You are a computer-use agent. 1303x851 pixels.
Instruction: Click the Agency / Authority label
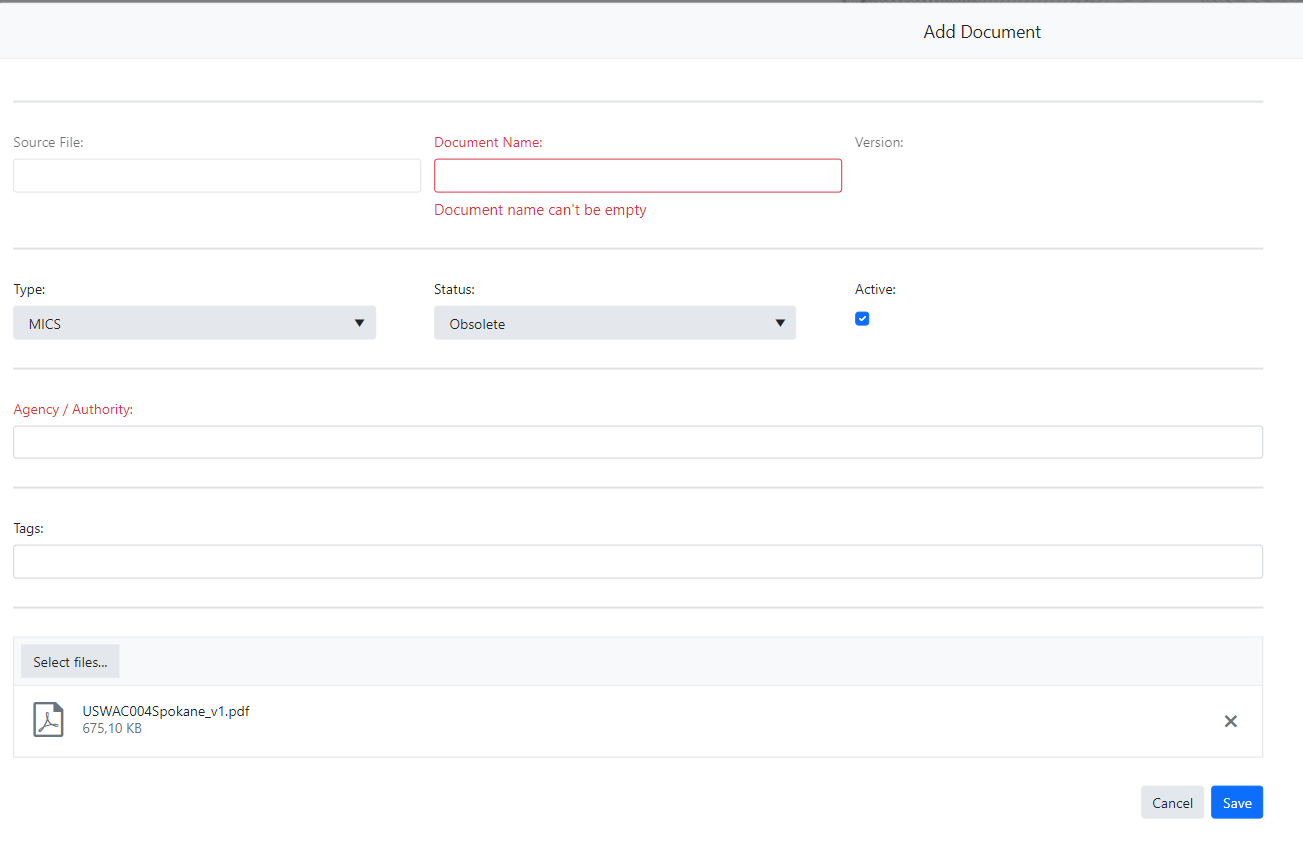pos(73,410)
